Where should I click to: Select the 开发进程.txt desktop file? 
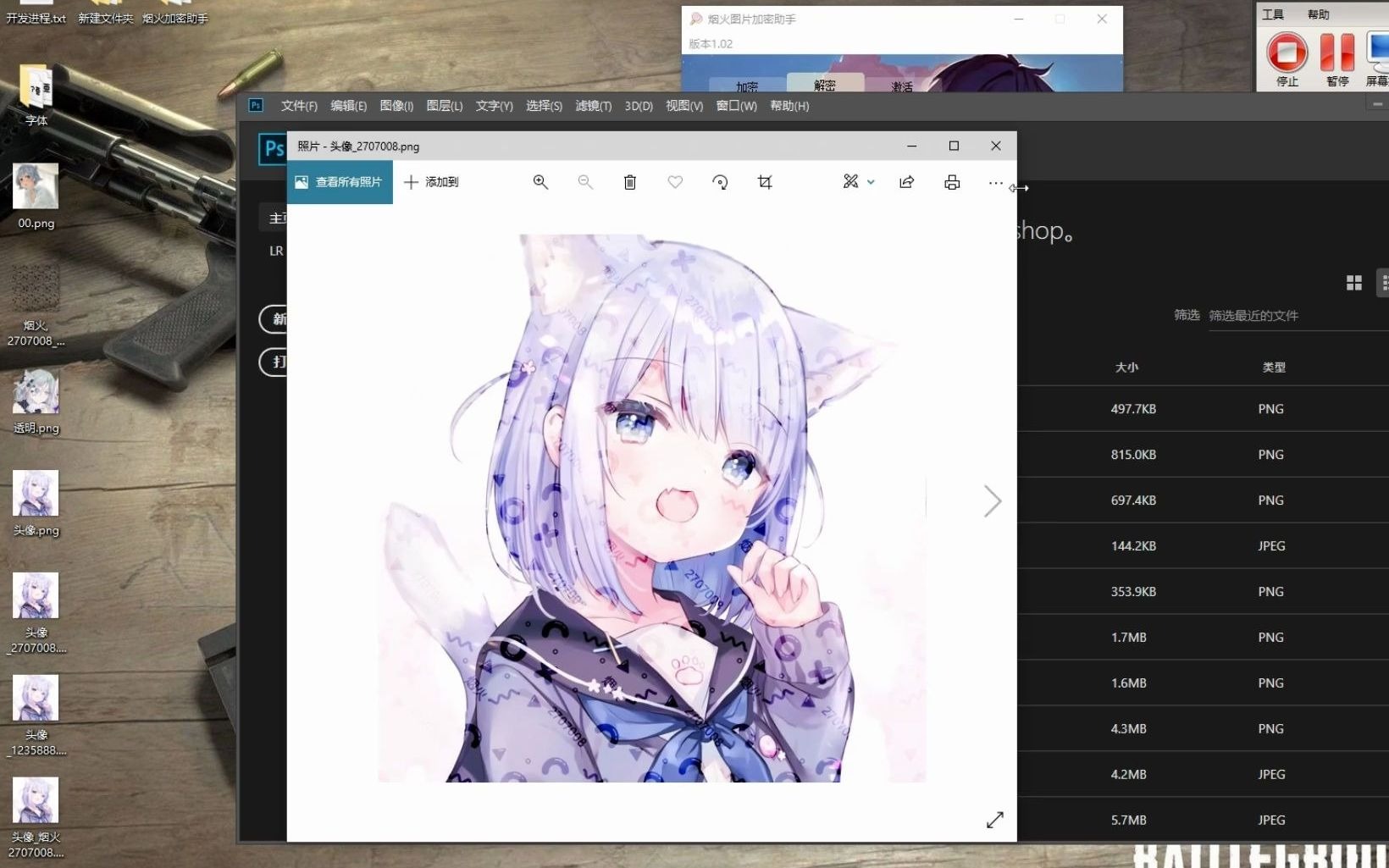pos(36,14)
